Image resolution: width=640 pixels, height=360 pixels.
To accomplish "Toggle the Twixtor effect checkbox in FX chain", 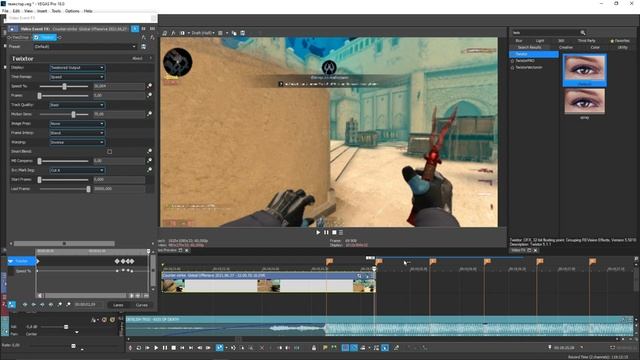I will [x=36, y=38].
